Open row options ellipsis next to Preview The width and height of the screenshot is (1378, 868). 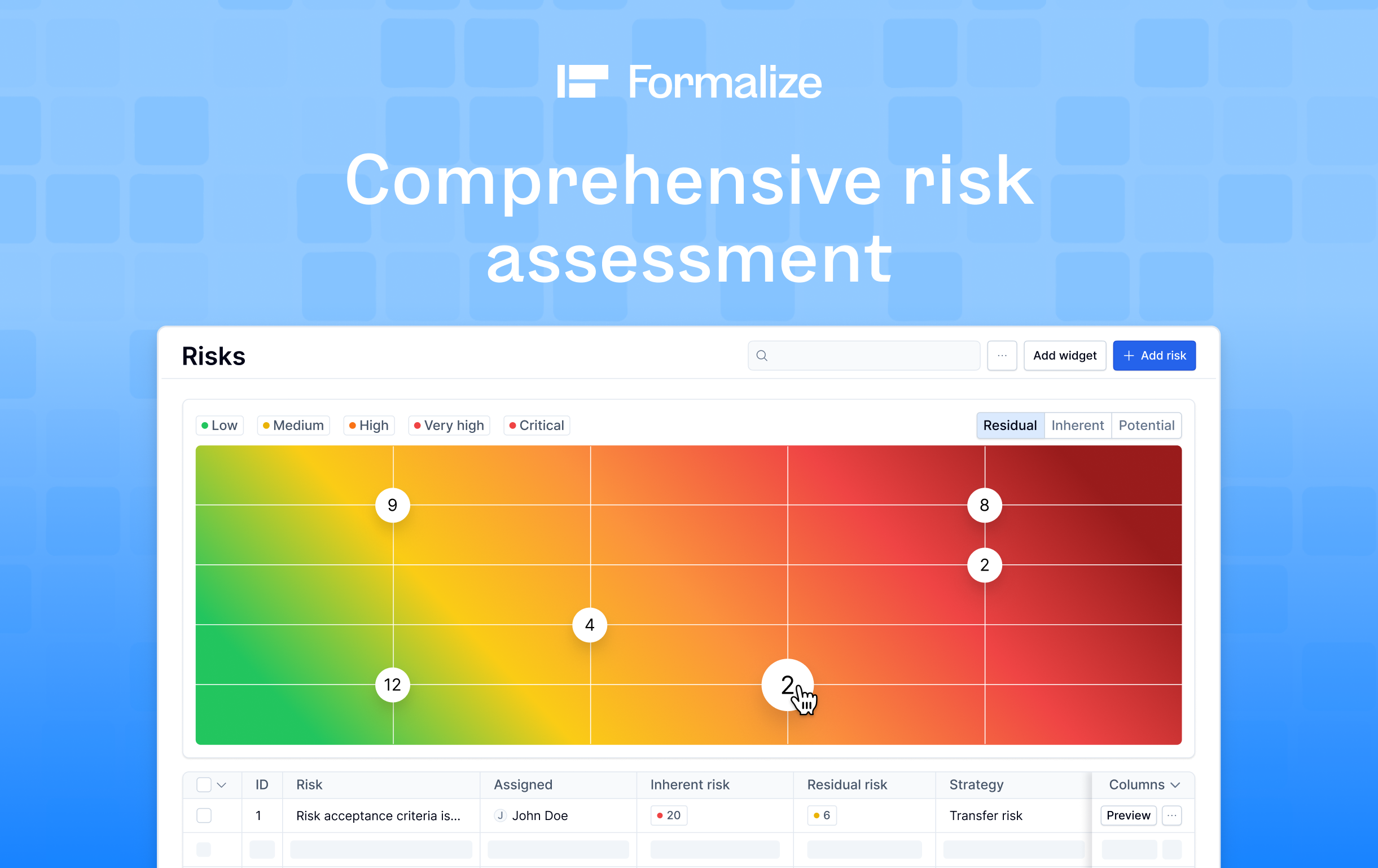1171,815
